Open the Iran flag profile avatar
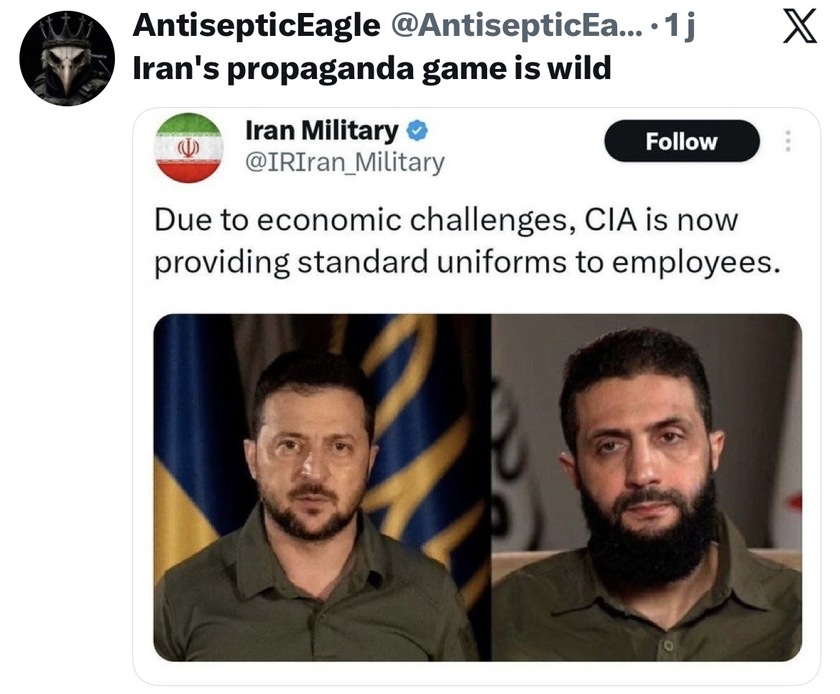 pos(189,147)
